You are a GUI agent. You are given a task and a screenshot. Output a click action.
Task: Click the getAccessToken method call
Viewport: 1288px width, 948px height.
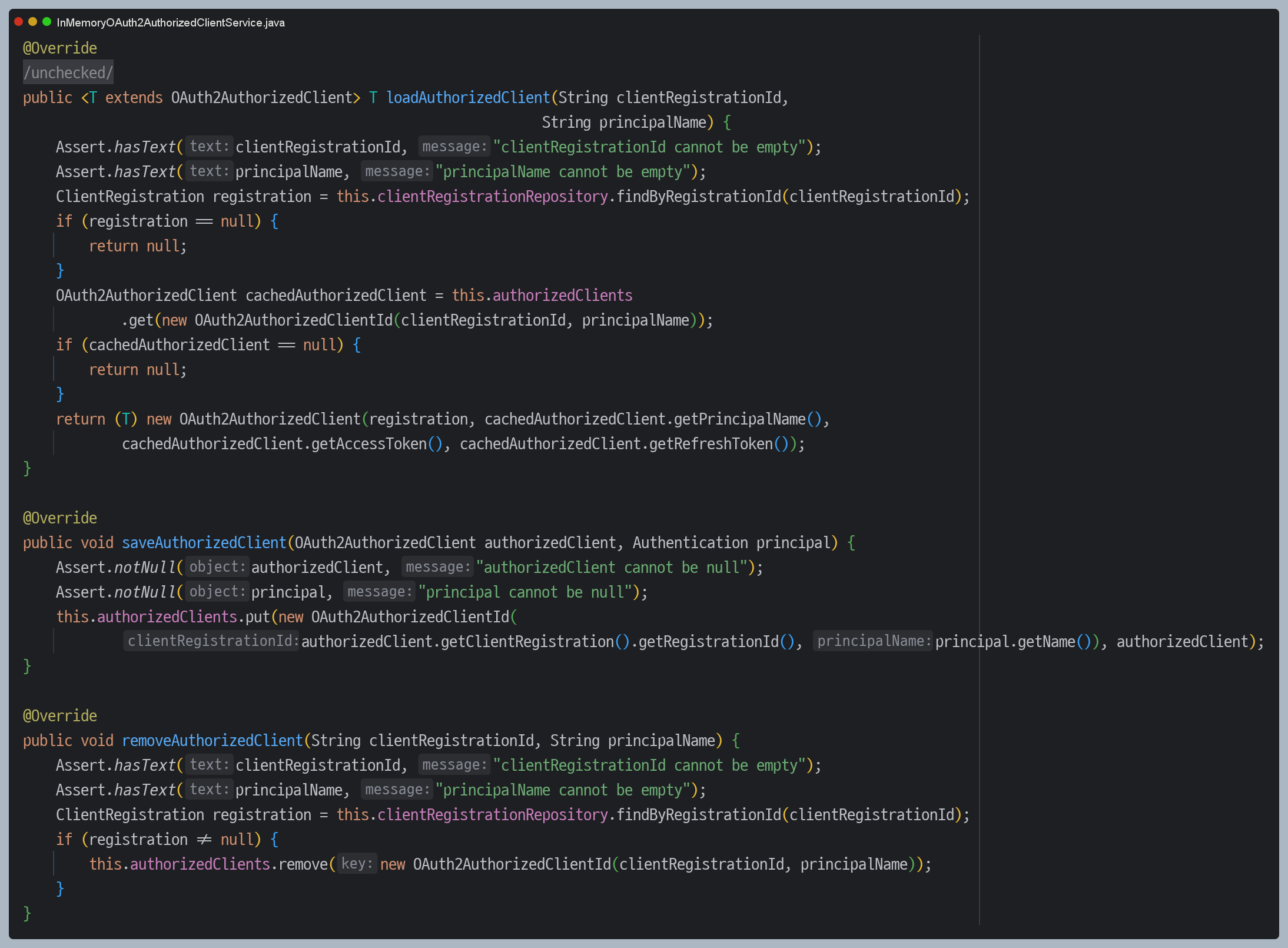pos(369,444)
